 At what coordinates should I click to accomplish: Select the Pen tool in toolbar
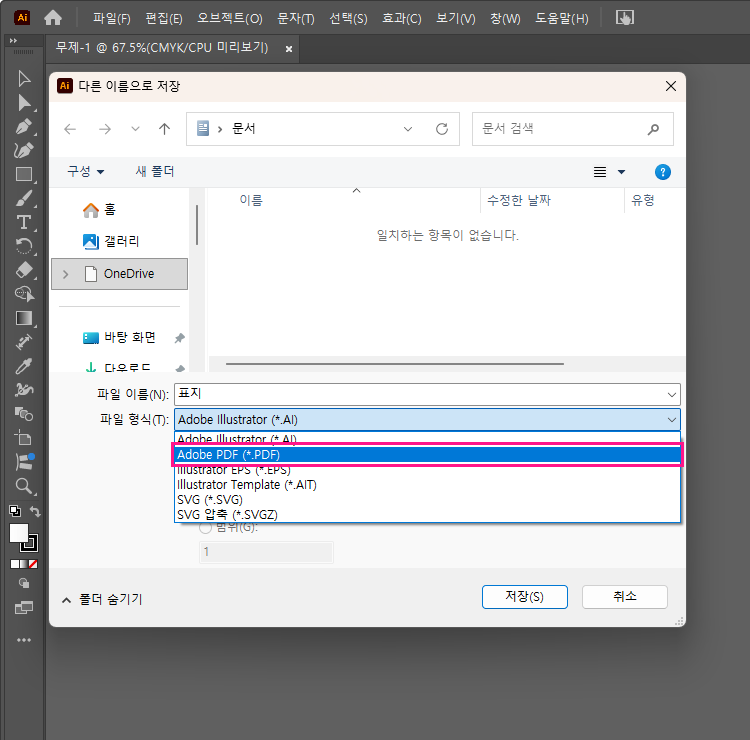tap(24, 127)
